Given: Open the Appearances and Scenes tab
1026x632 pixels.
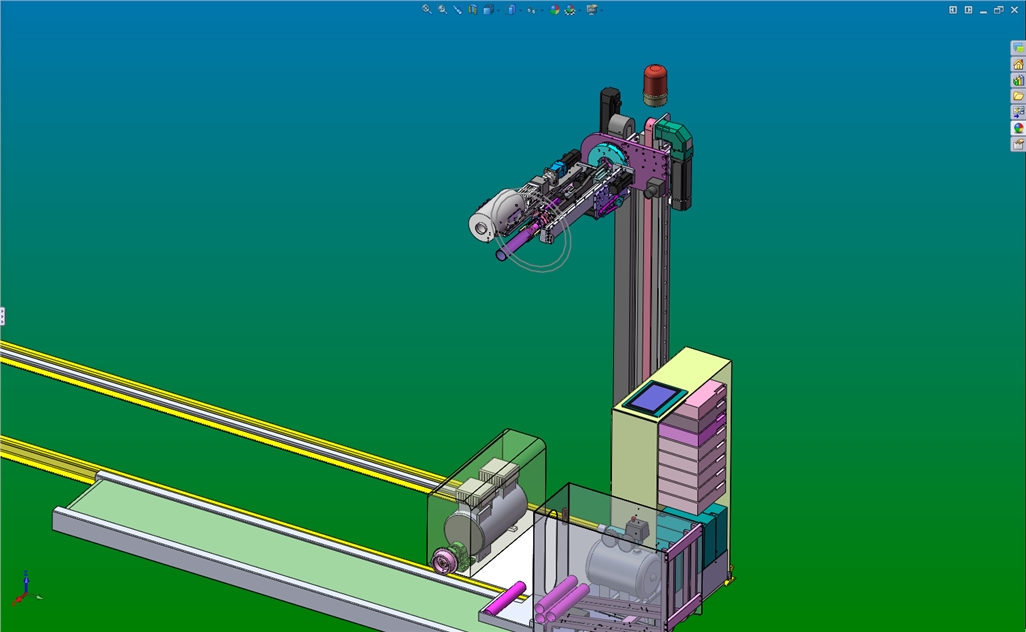Looking at the screenshot, I should click(1018, 128).
